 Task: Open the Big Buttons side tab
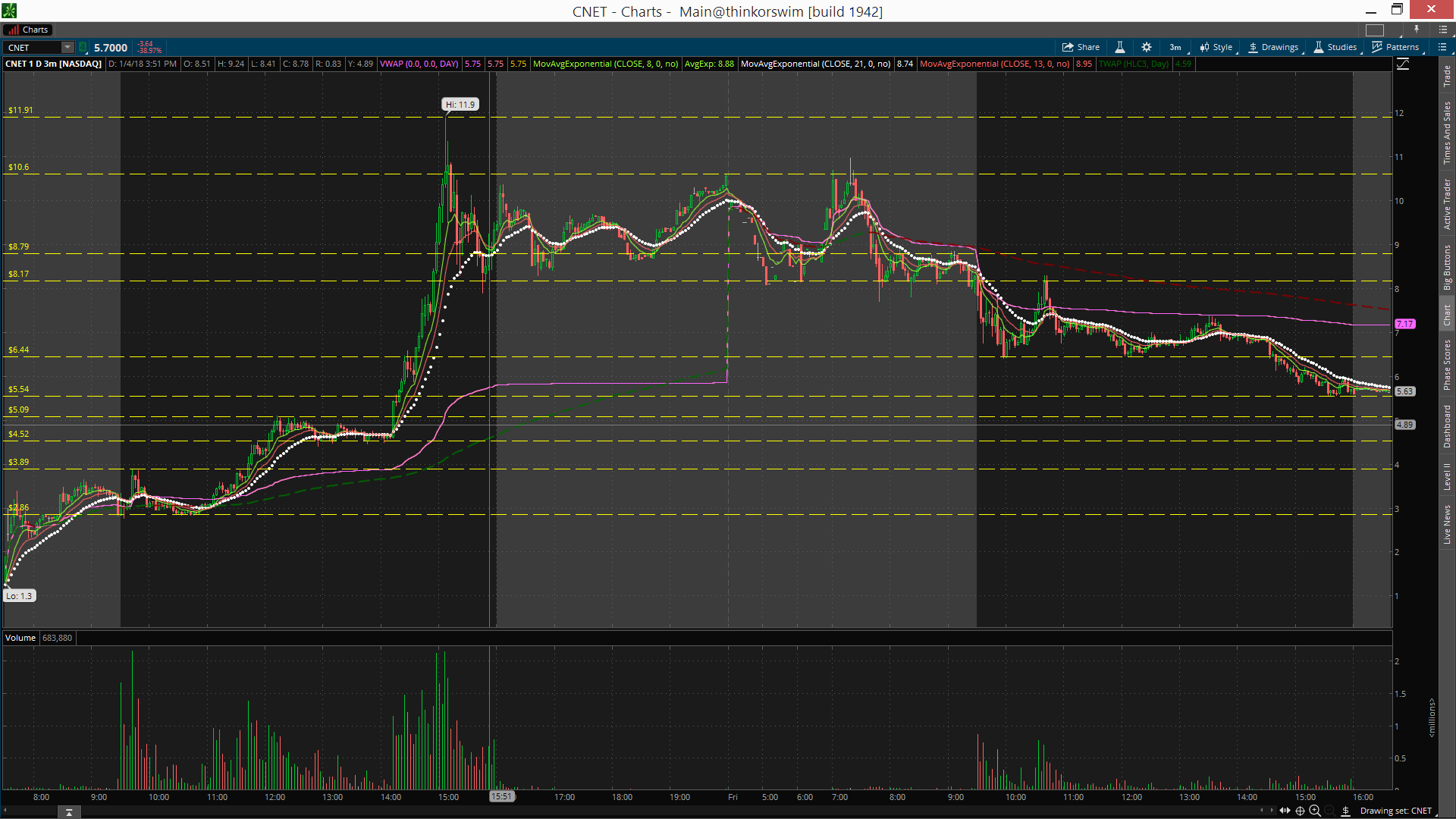click(x=1447, y=267)
